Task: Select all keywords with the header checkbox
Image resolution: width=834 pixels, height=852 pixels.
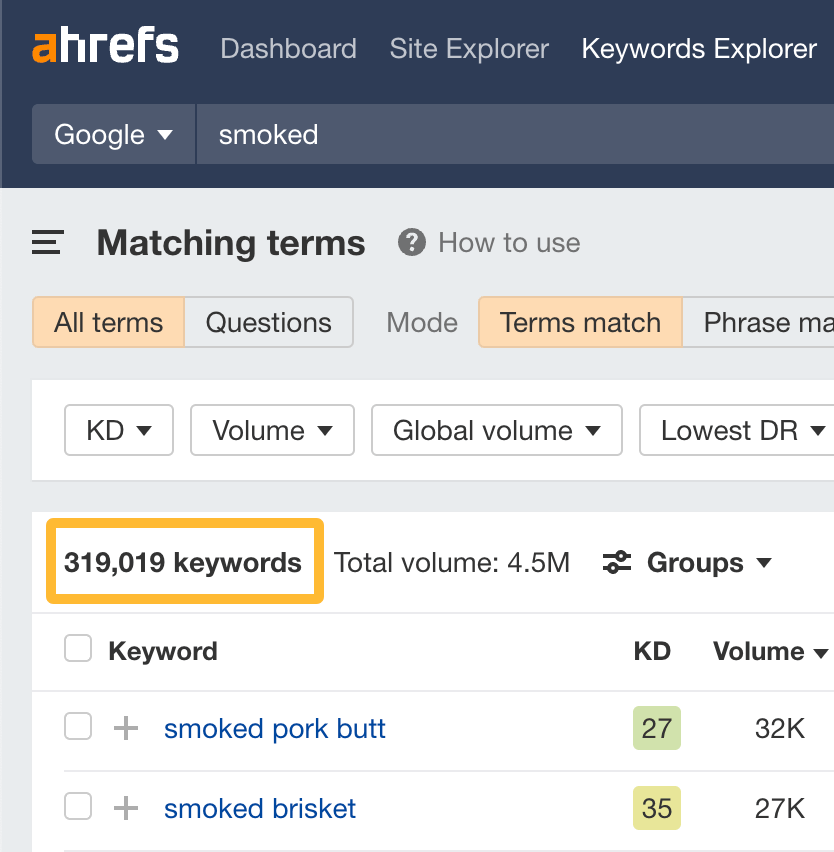Action: 77,647
